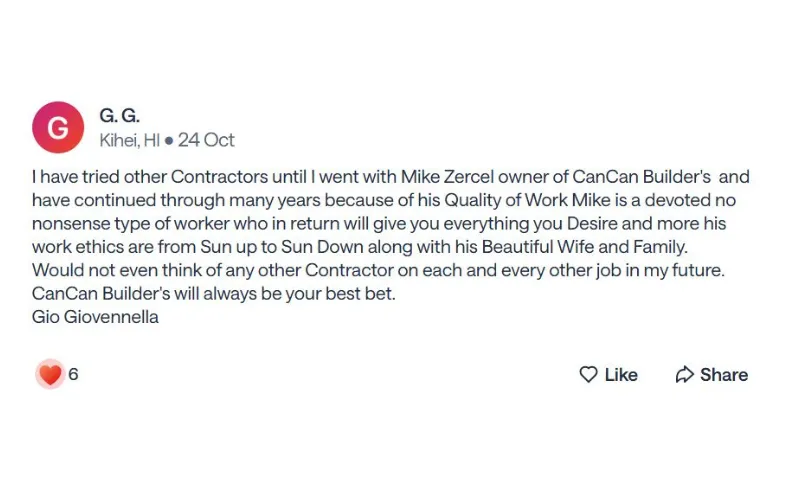Click the Share button label
This screenshot has width=800, height=500.
click(x=723, y=375)
